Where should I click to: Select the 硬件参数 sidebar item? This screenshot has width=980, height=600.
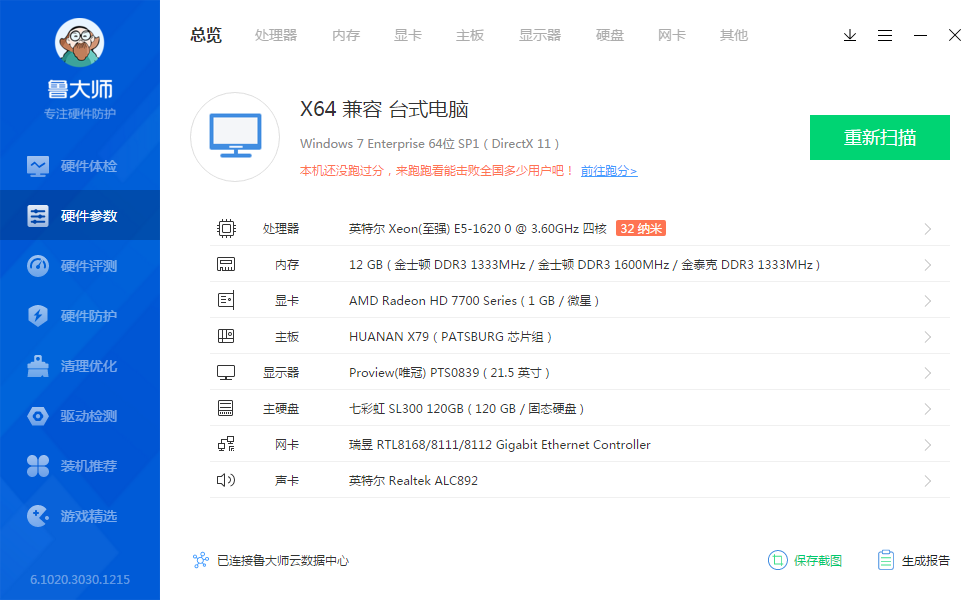coord(80,216)
